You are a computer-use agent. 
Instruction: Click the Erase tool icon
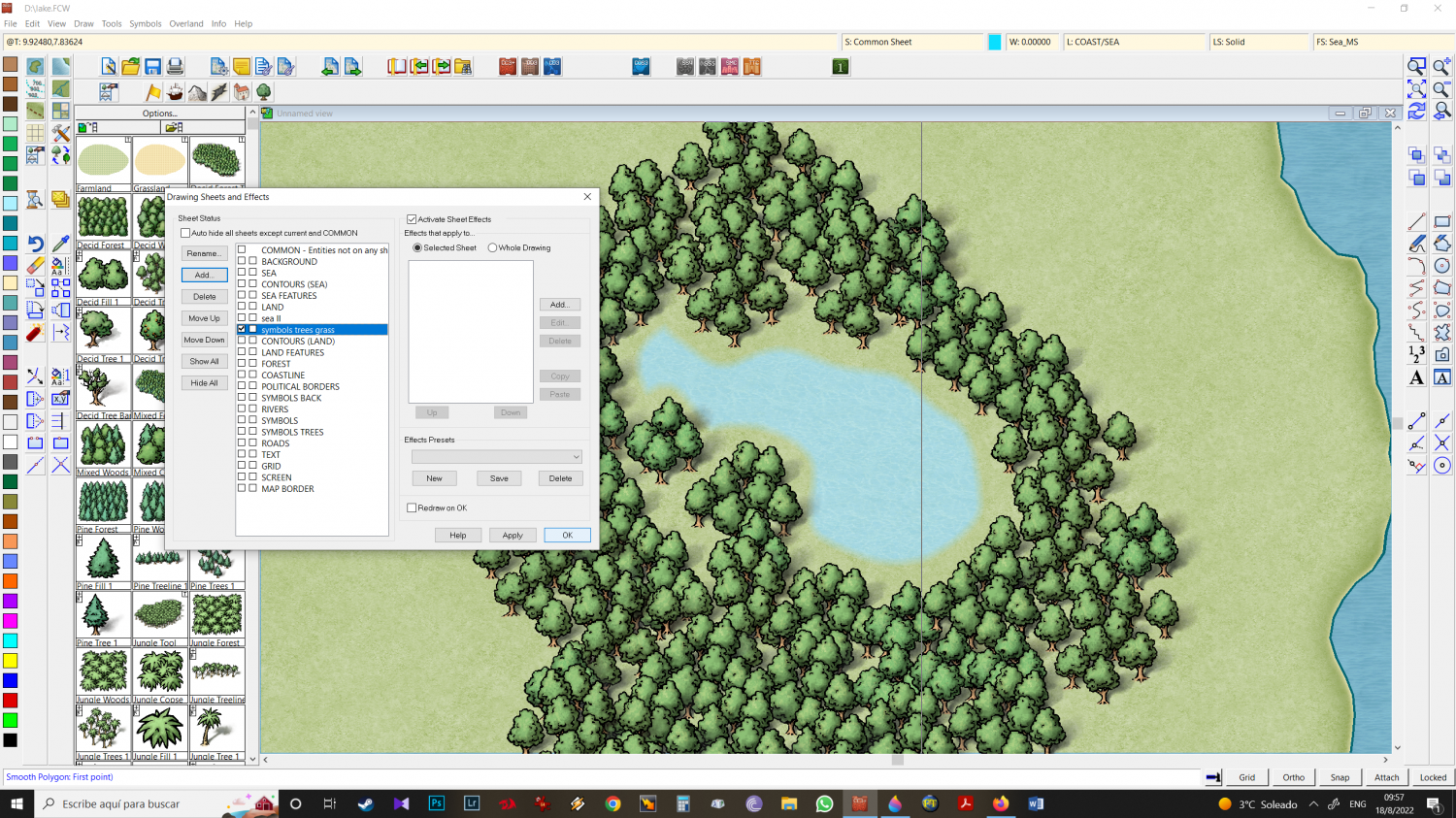coord(35,265)
